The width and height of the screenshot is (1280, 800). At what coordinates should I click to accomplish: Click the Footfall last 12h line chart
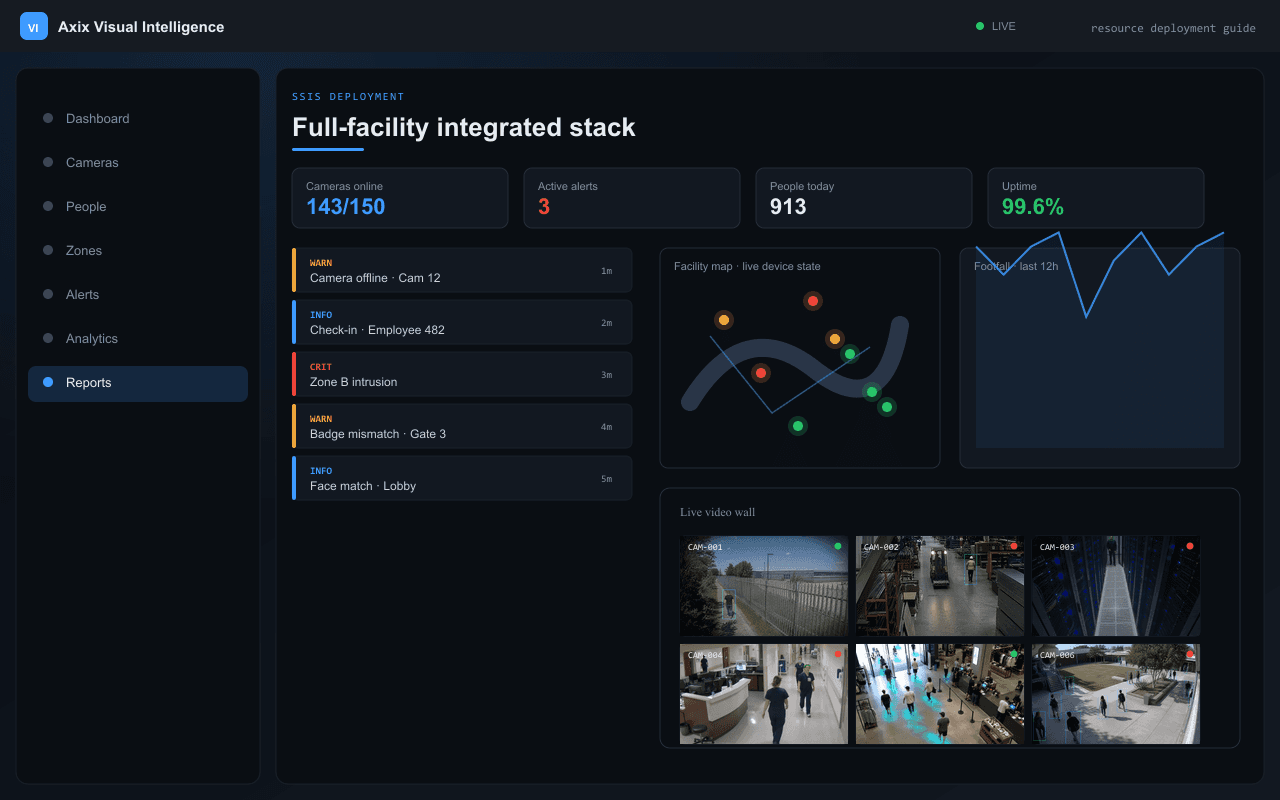tap(1100, 340)
